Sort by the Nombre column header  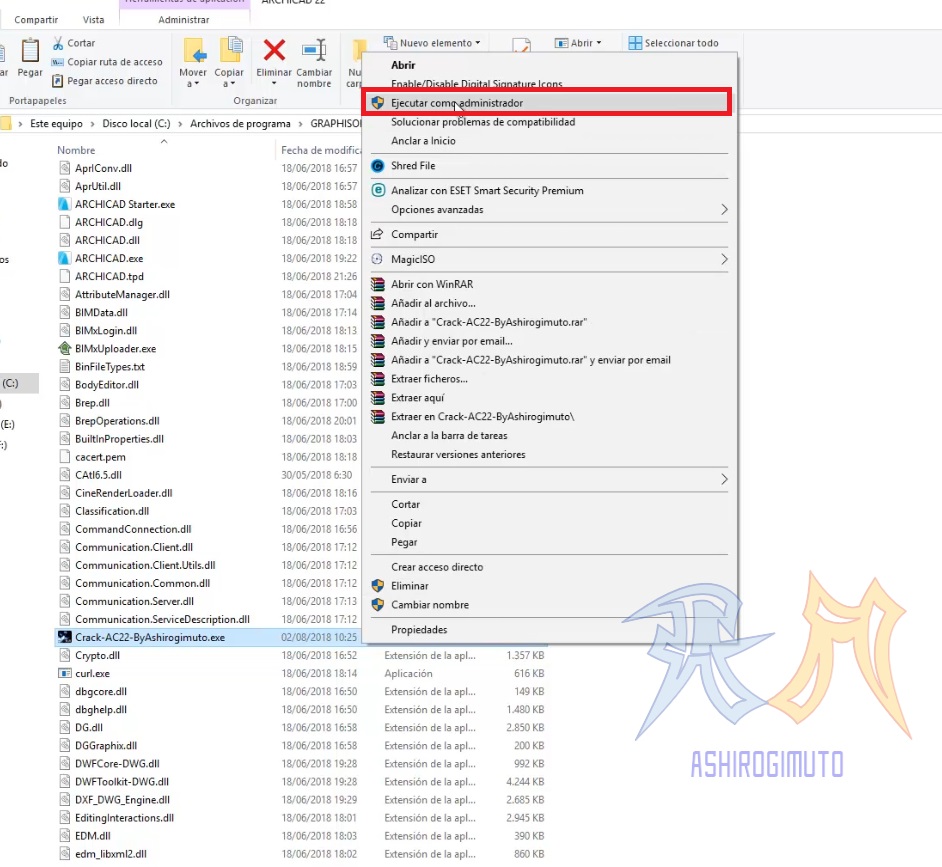(76, 150)
